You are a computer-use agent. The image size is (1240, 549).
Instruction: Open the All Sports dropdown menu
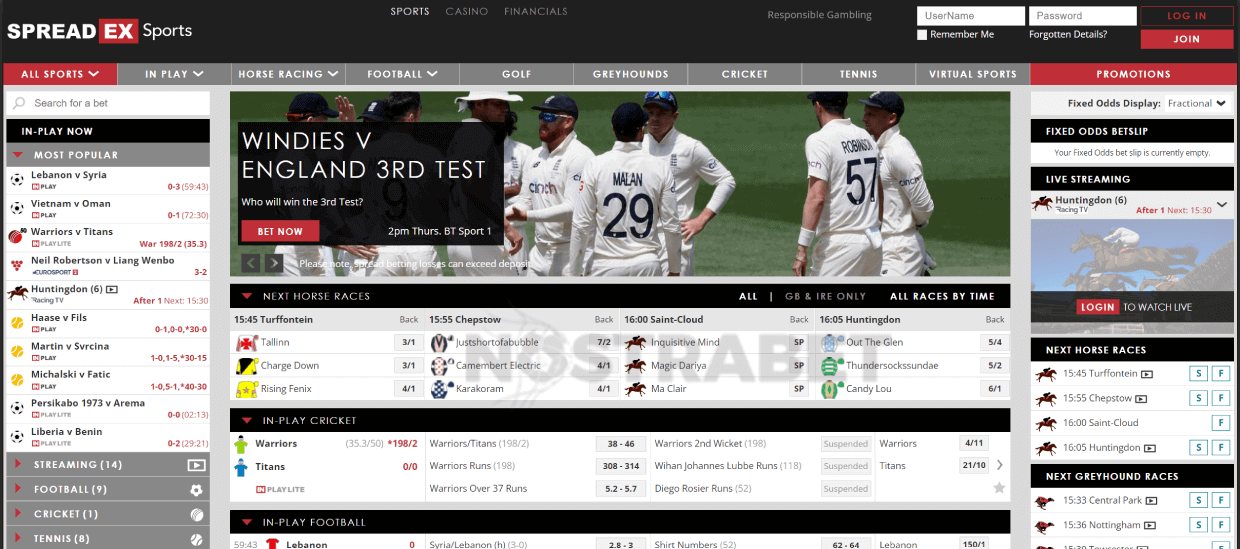tap(60, 74)
